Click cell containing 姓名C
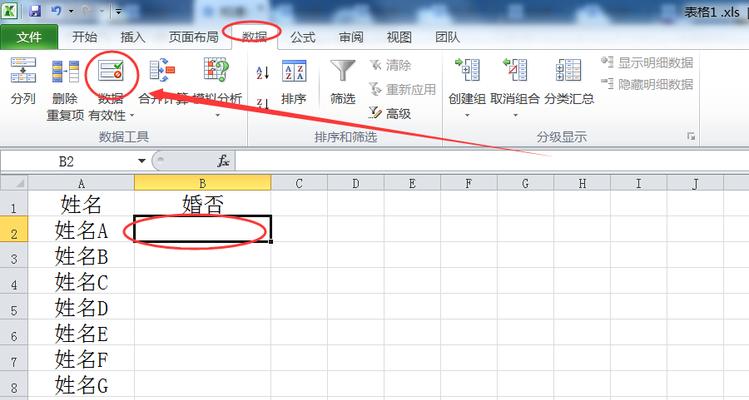 point(81,281)
